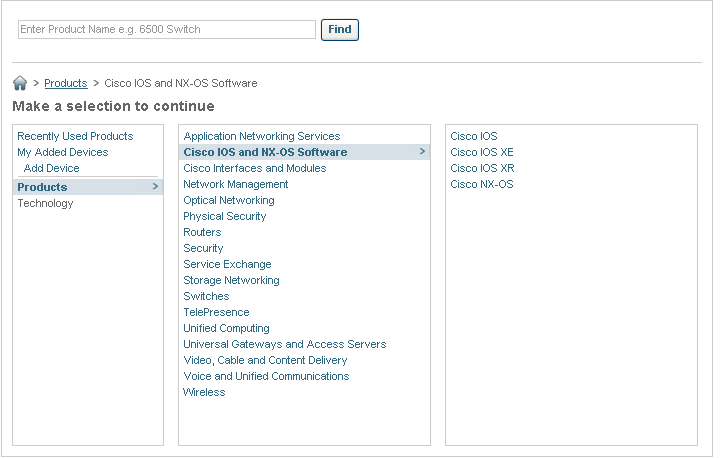Viewport: 720px width, 458px height.
Task: Select the Technology category
Action: click(45, 203)
